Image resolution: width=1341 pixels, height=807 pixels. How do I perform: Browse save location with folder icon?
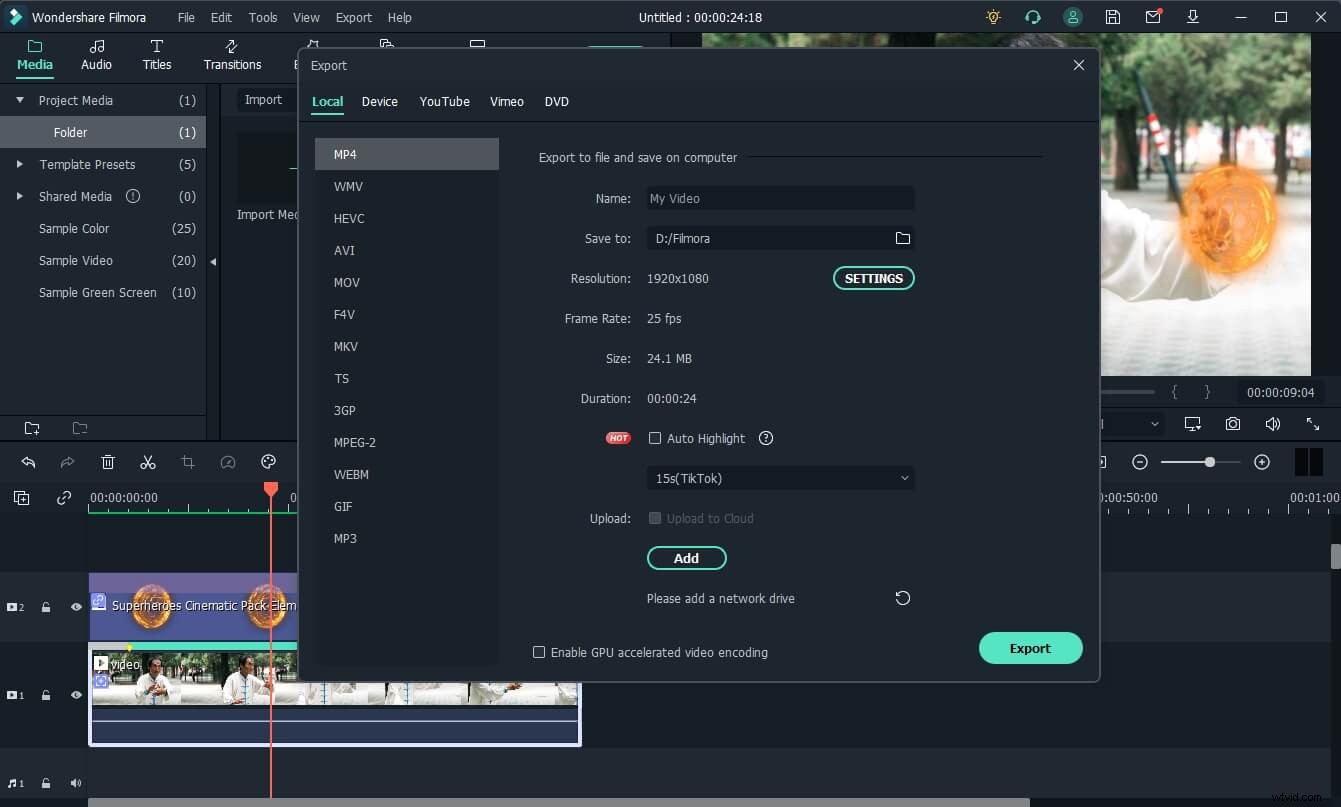pos(902,238)
